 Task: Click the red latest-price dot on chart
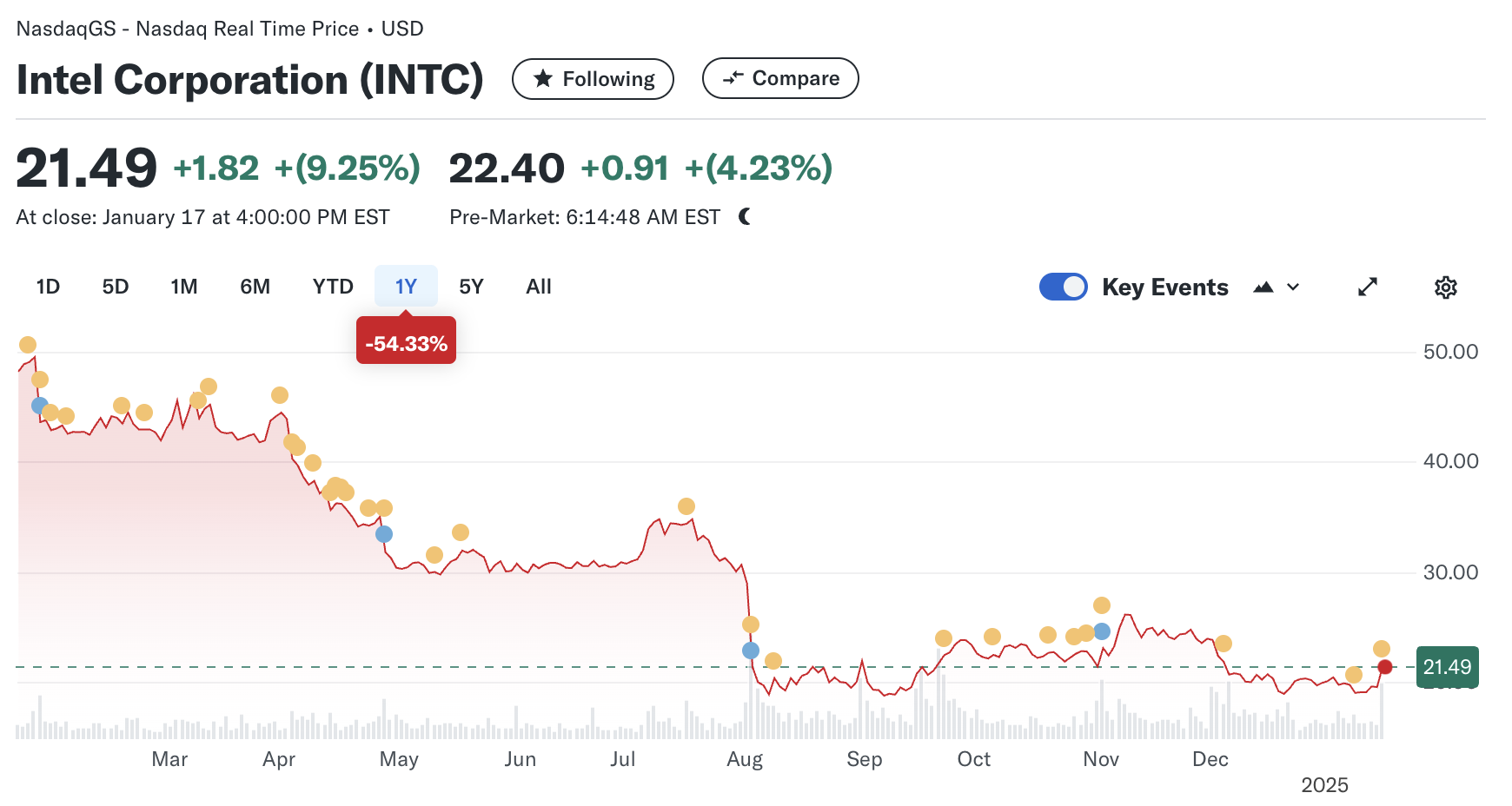click(1385, 667)
